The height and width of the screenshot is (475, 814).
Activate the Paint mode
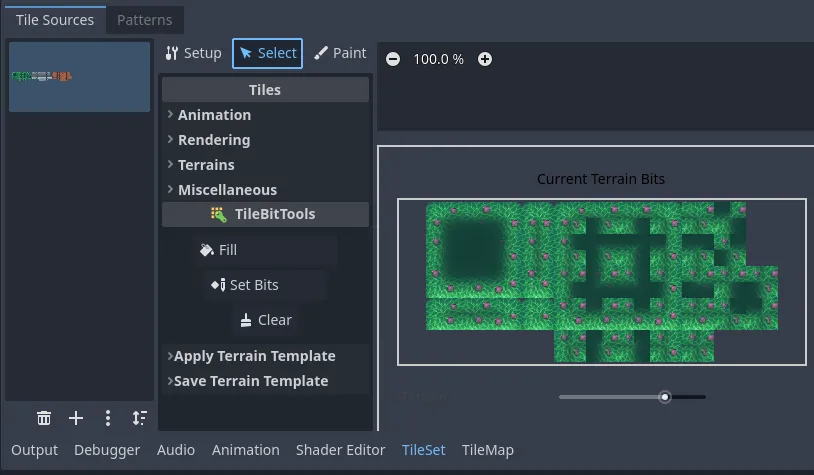pos(340,53)
